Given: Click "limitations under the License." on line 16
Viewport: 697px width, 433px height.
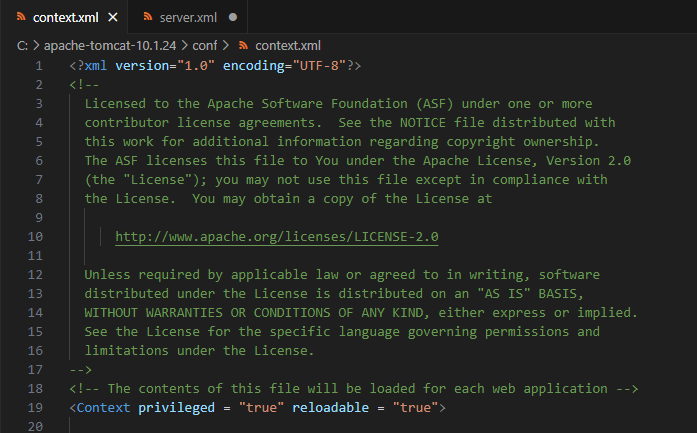Looking at the screenshot, I should point(199,351).
